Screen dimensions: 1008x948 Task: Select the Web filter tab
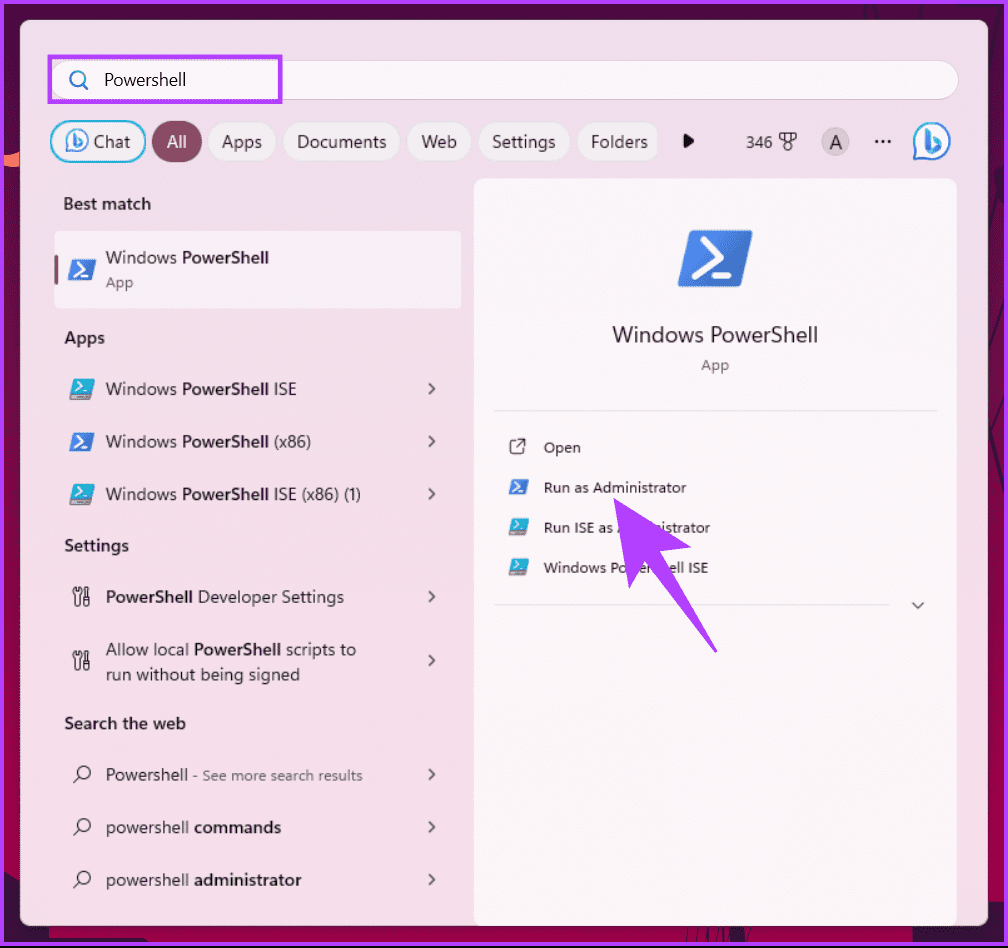pos(439,141)
